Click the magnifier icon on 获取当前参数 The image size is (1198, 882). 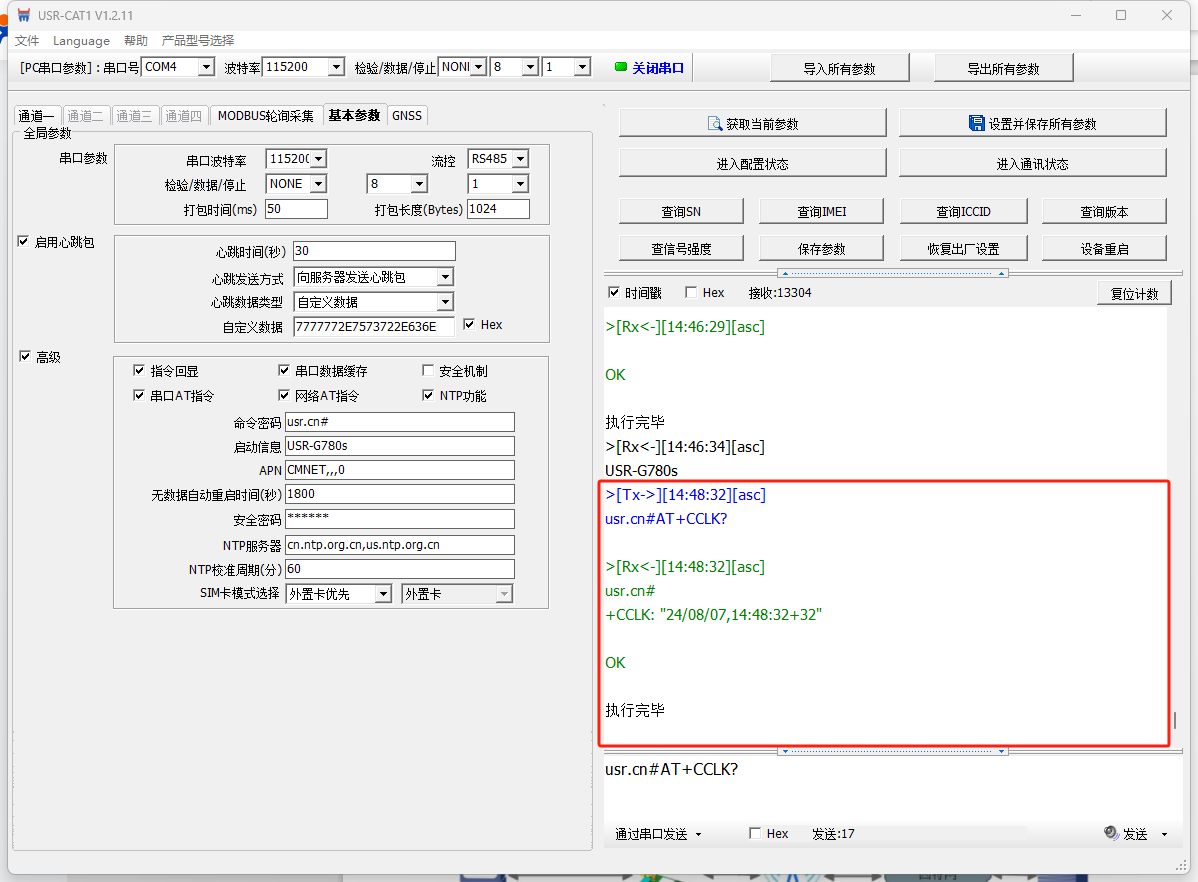click(715, 123)
